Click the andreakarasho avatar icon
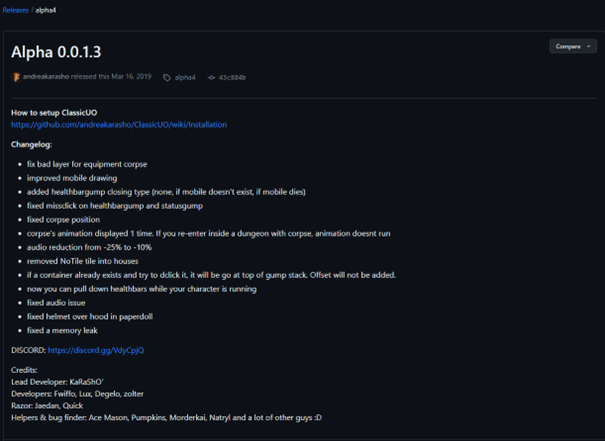Viewport: 605px width, 441px height. [16, 77]
